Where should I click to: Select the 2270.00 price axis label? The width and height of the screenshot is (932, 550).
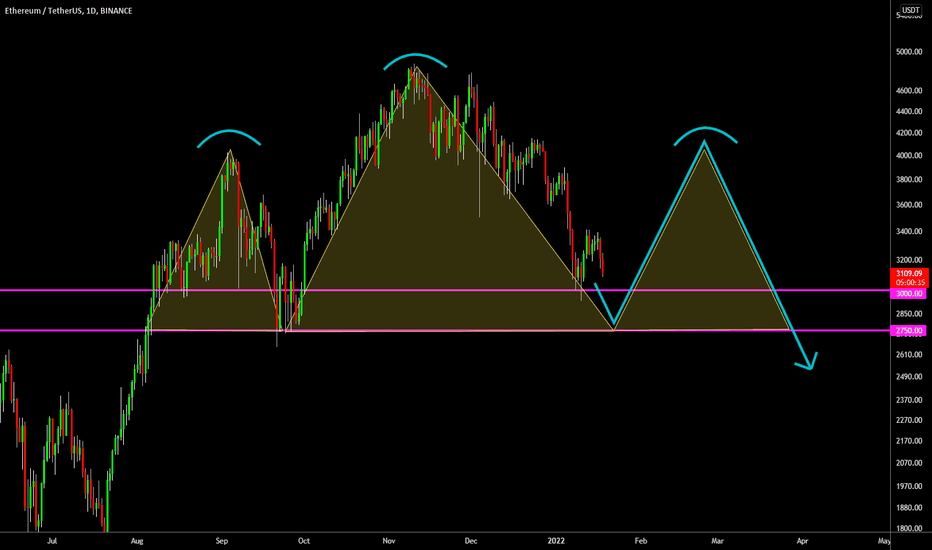(909, 420)
